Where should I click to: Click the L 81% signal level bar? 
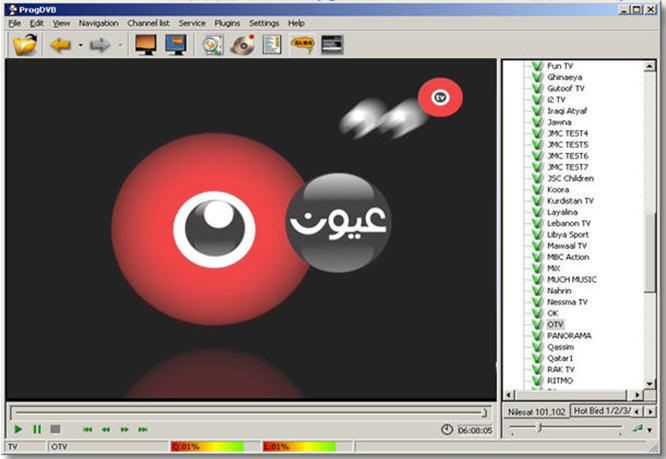tap(299, 447)
